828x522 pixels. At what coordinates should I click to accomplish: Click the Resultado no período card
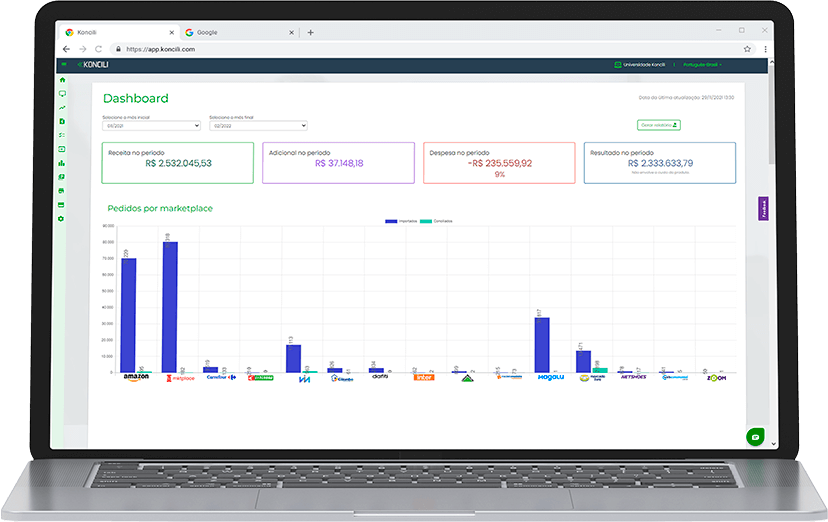click(660, 163)
